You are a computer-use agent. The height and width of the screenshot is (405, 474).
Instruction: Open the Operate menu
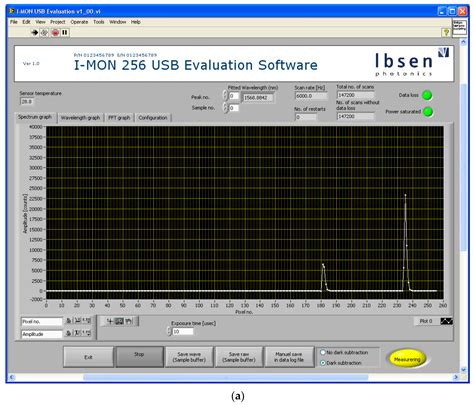(x=79, y=22)
